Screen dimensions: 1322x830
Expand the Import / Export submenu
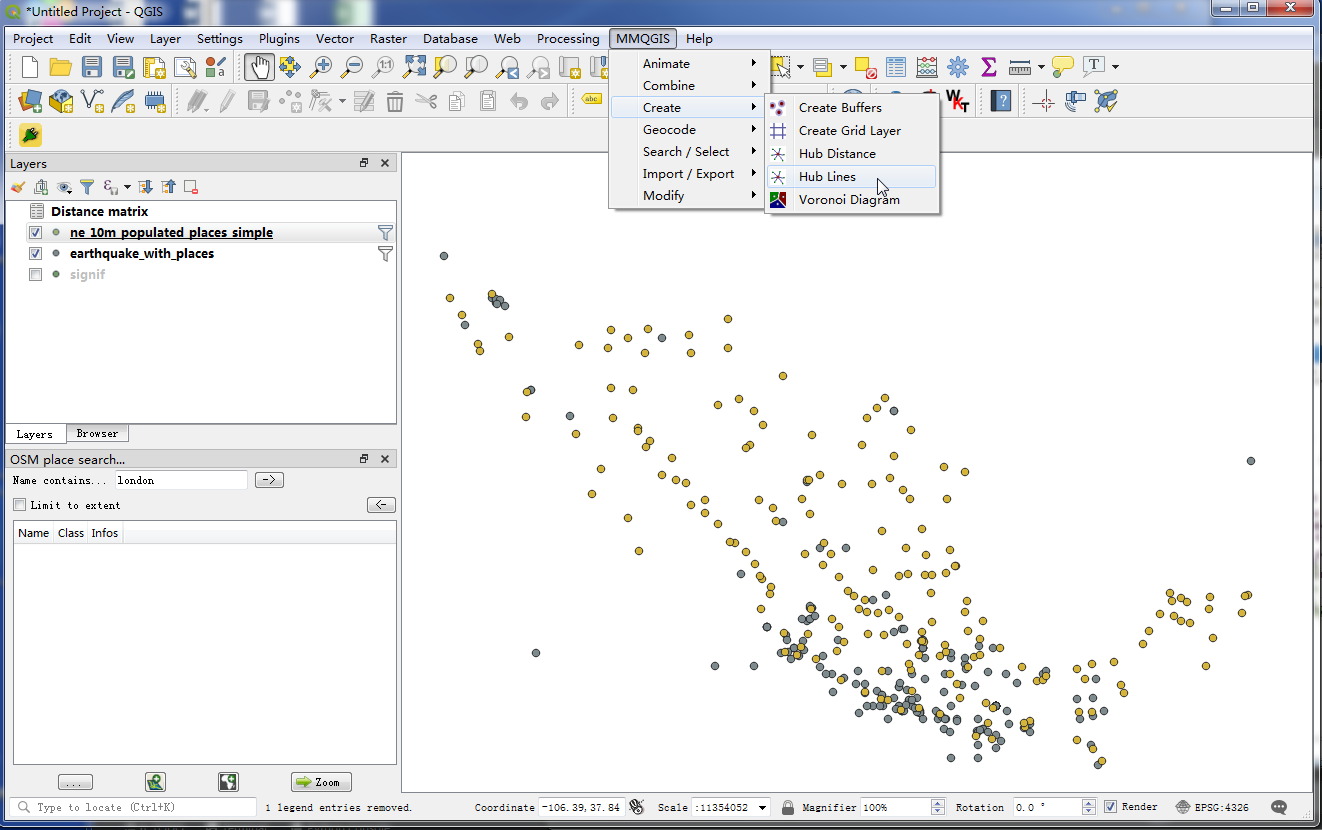(690, 173)
